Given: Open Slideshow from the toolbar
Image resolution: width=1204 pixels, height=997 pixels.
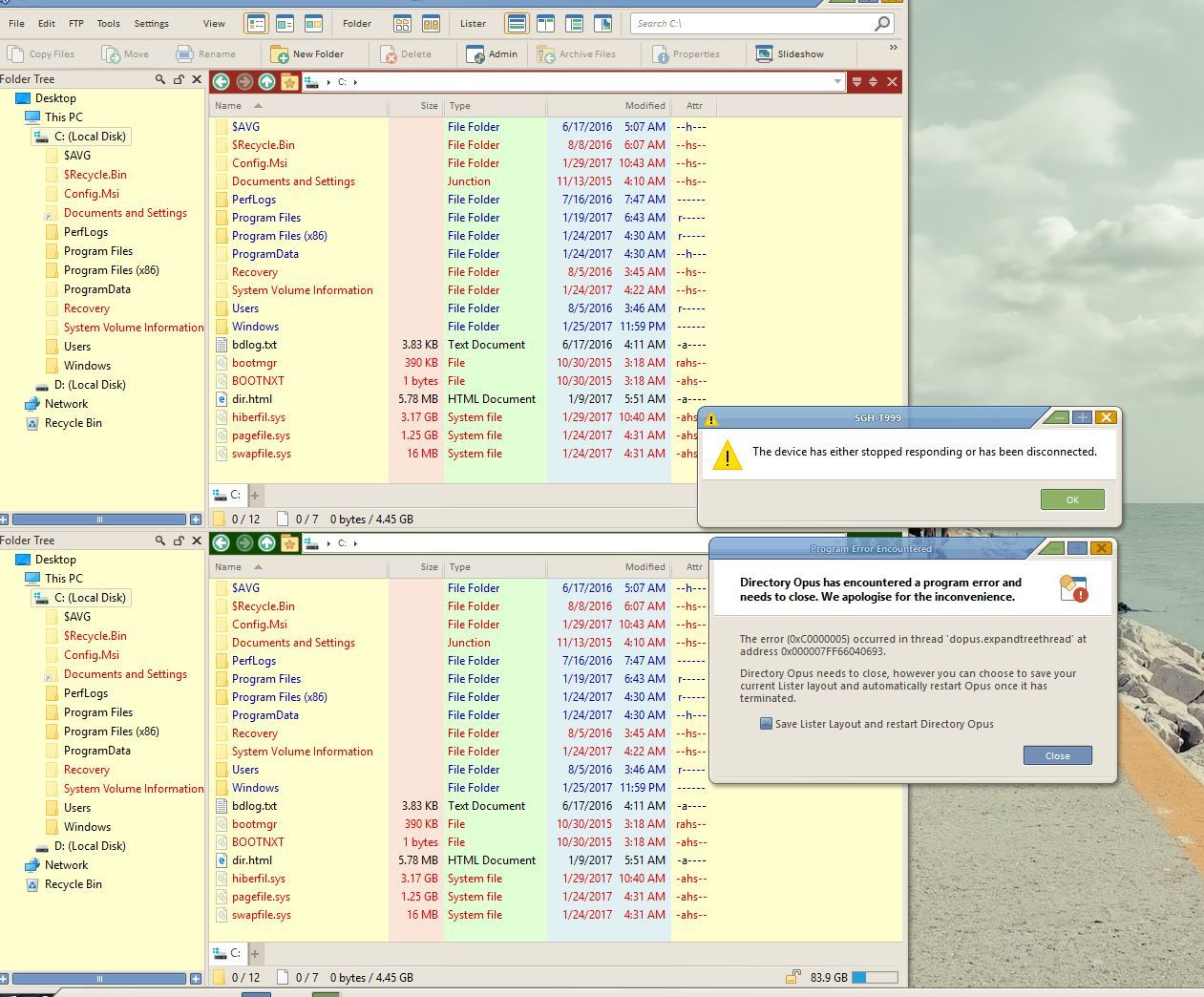Looking at the screenshot, I should click(790, 54).
